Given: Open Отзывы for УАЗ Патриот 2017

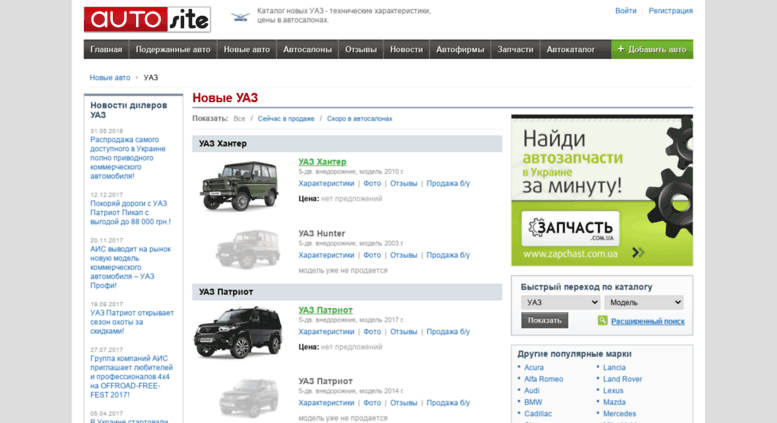Looking at the screenshot, I should pos(403,332).
